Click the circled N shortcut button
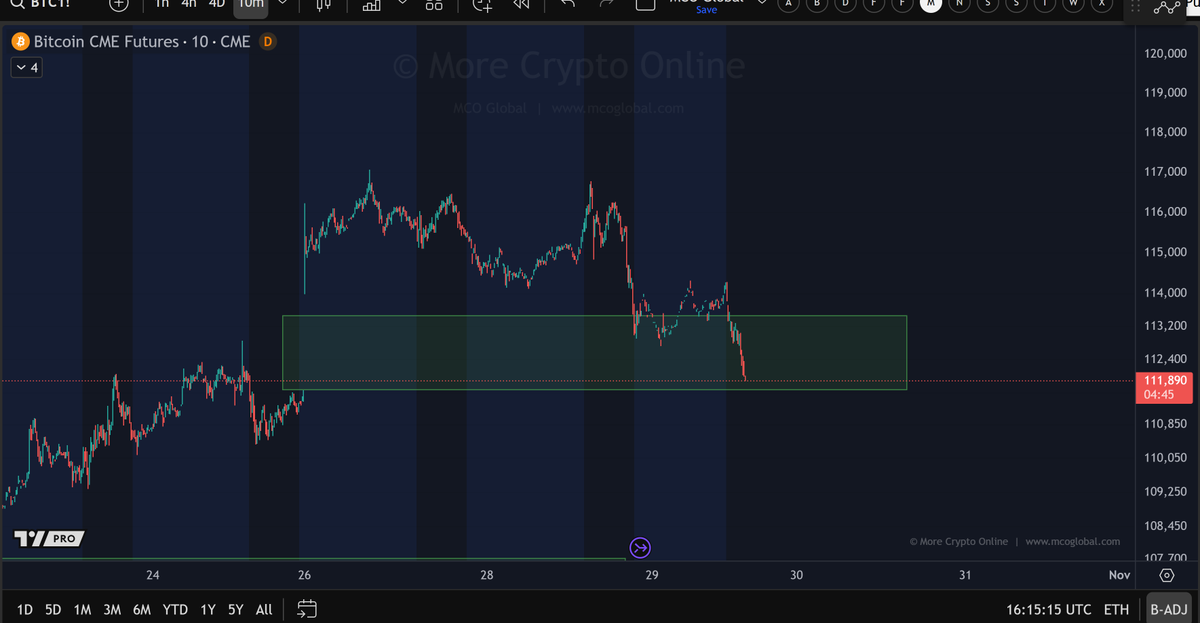Image resolution: width=1200 pixels, height=623 pixels. point(960,4)
